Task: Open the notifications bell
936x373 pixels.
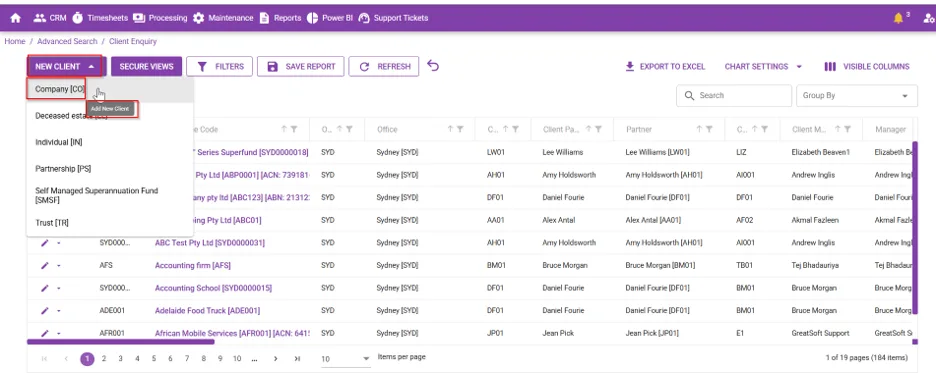Action: (x=898, y=18)
